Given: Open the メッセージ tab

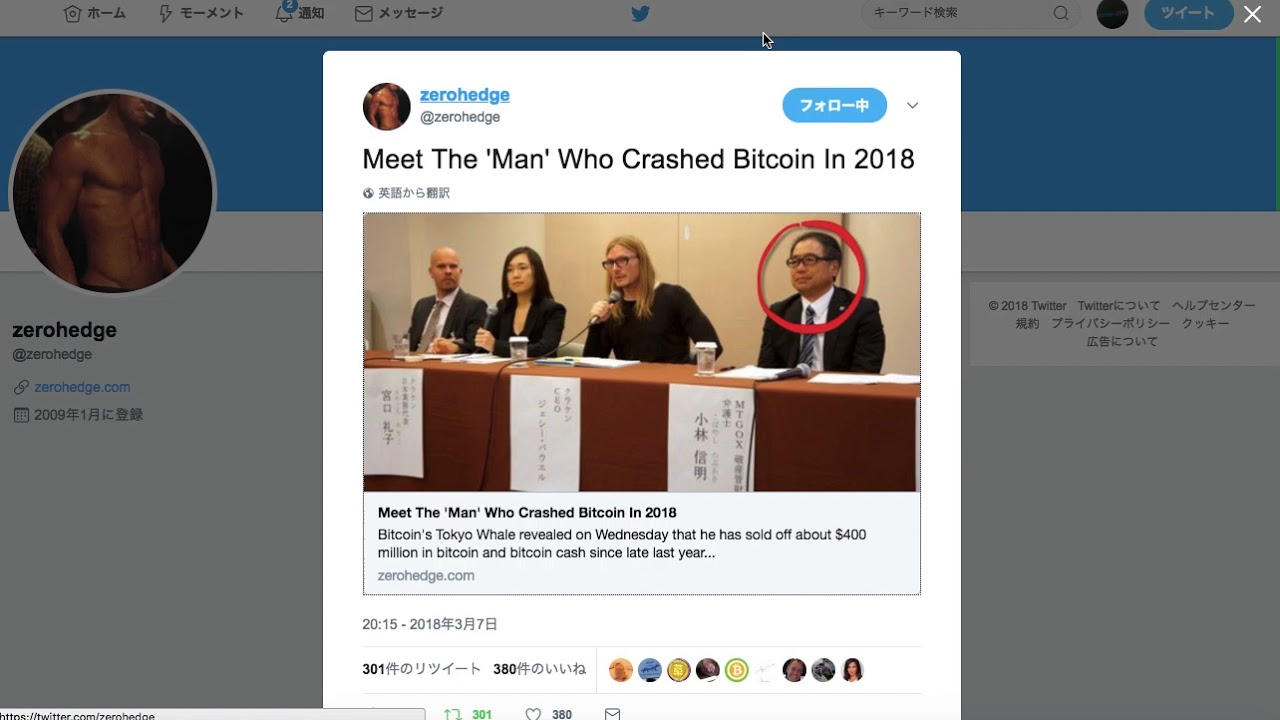Looking at the screenshot, I should [399, 14].
